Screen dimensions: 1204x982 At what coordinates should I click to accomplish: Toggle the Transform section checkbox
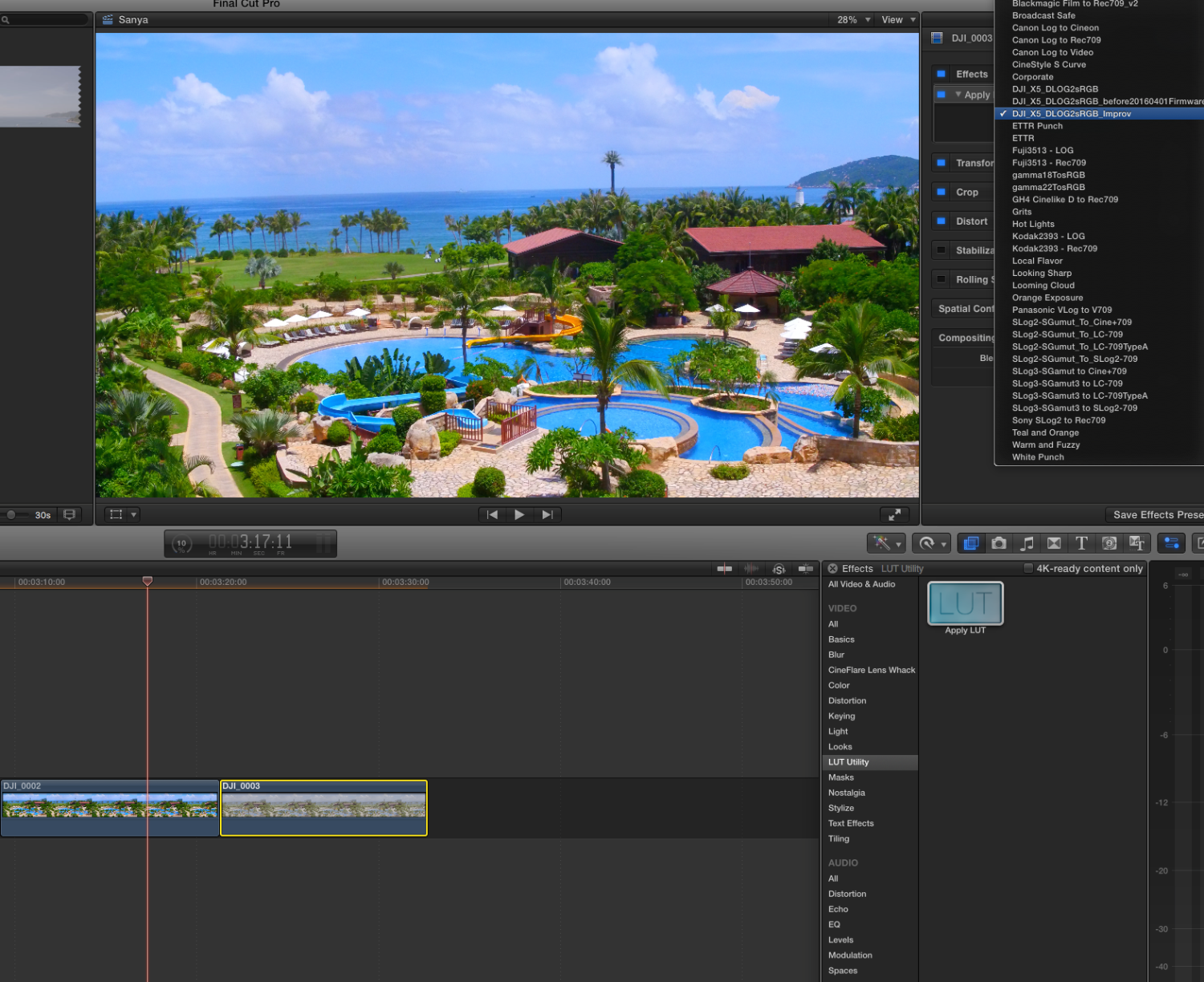click(942, 163)
